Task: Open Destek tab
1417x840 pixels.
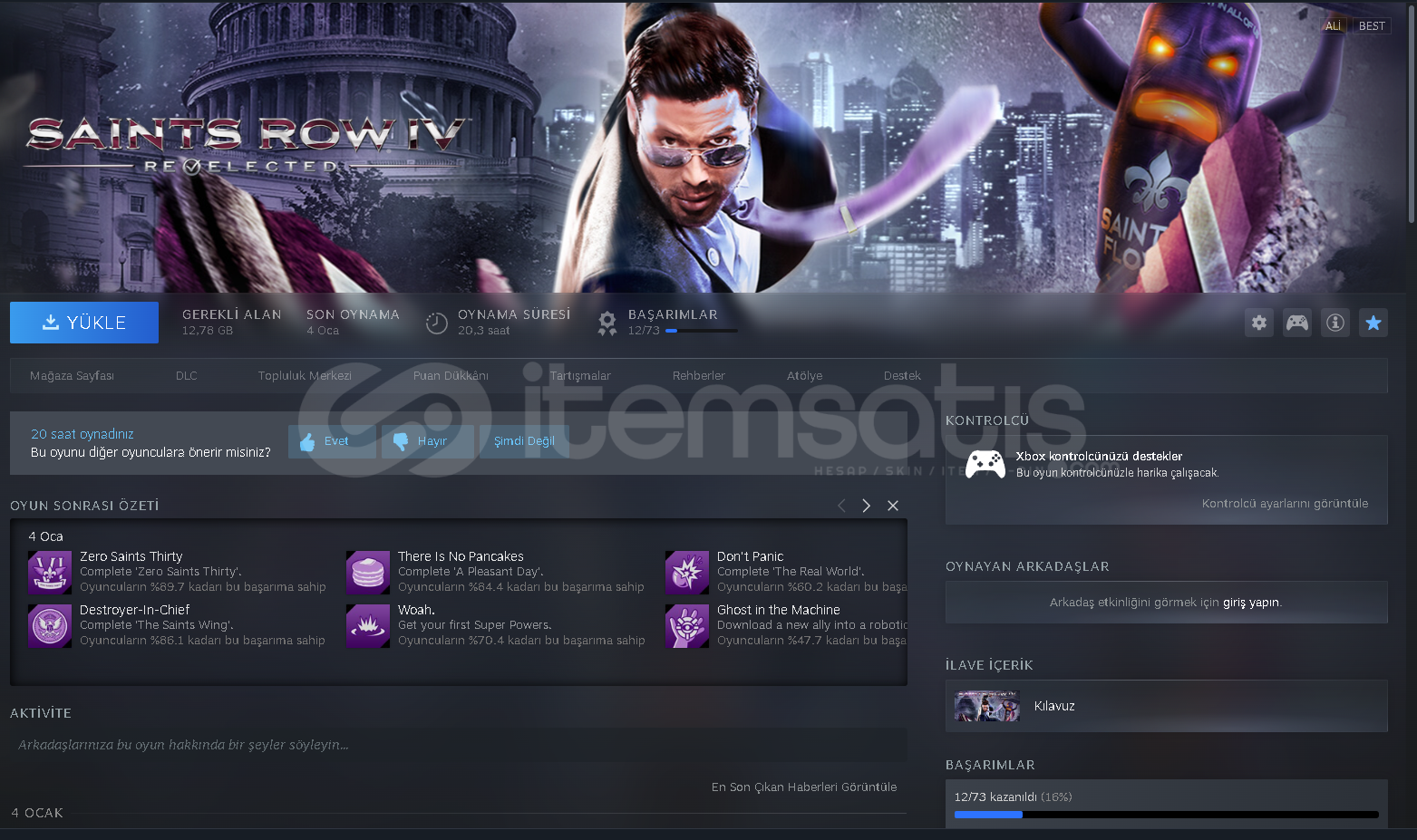Action: [902, 375]
